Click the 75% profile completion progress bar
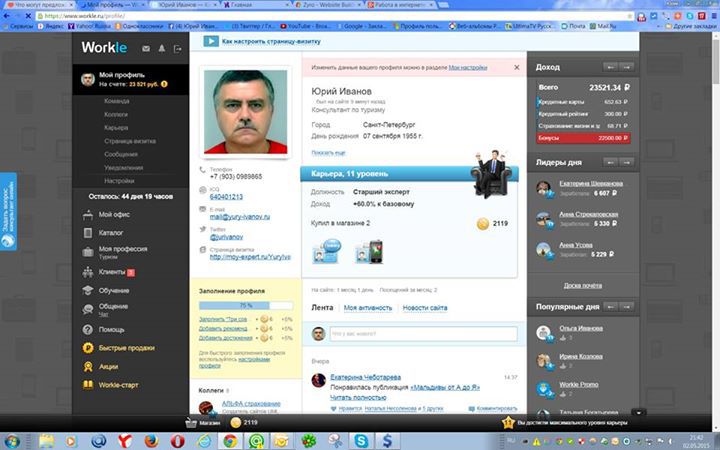 (x=245, y=305)
